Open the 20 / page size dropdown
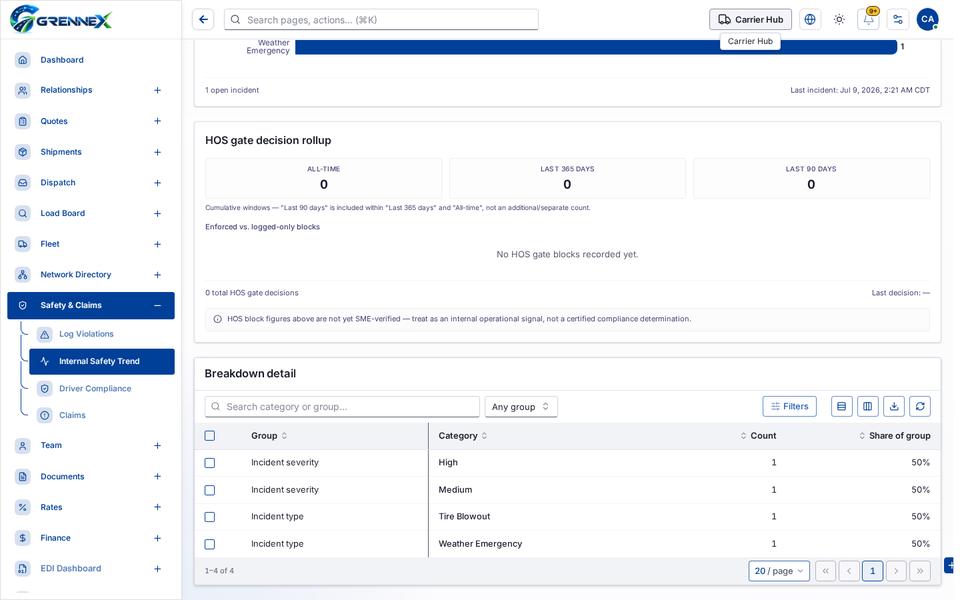Screen dimensions: 960x600 (x=779, y=571)
